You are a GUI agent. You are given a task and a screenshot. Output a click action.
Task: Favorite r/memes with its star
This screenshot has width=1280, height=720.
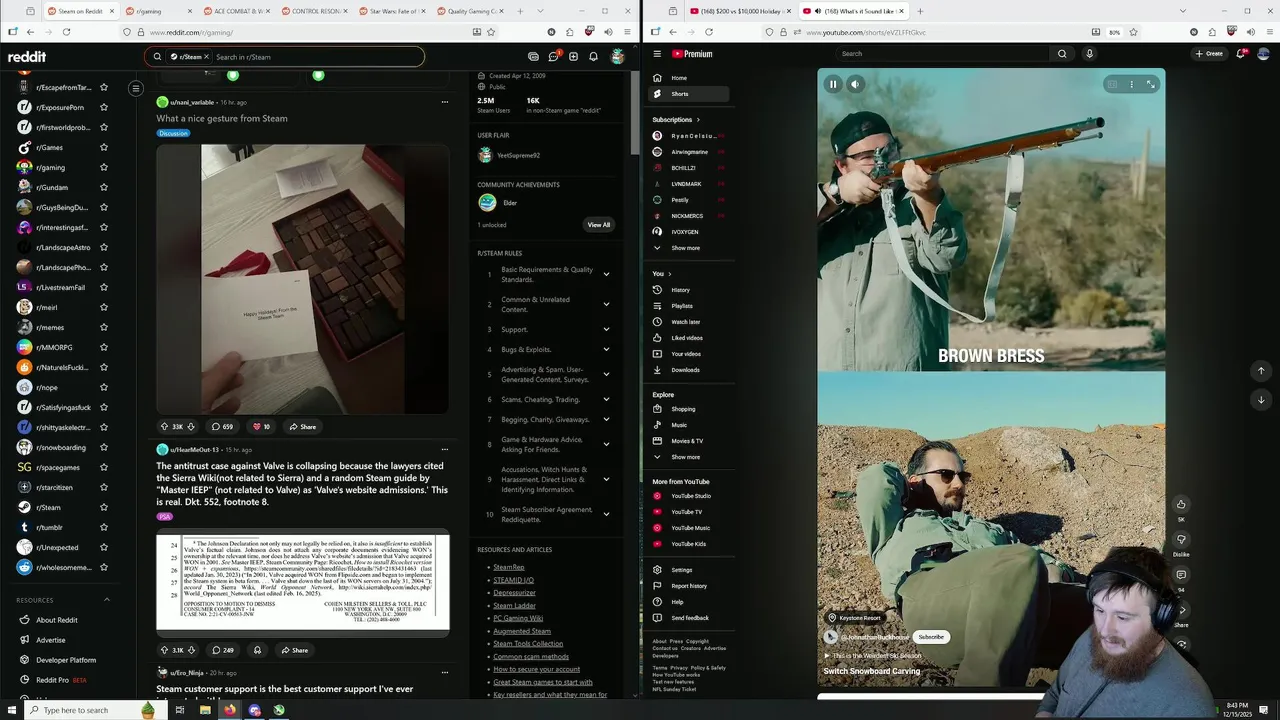pyautogui.click(x=103, y=328)
